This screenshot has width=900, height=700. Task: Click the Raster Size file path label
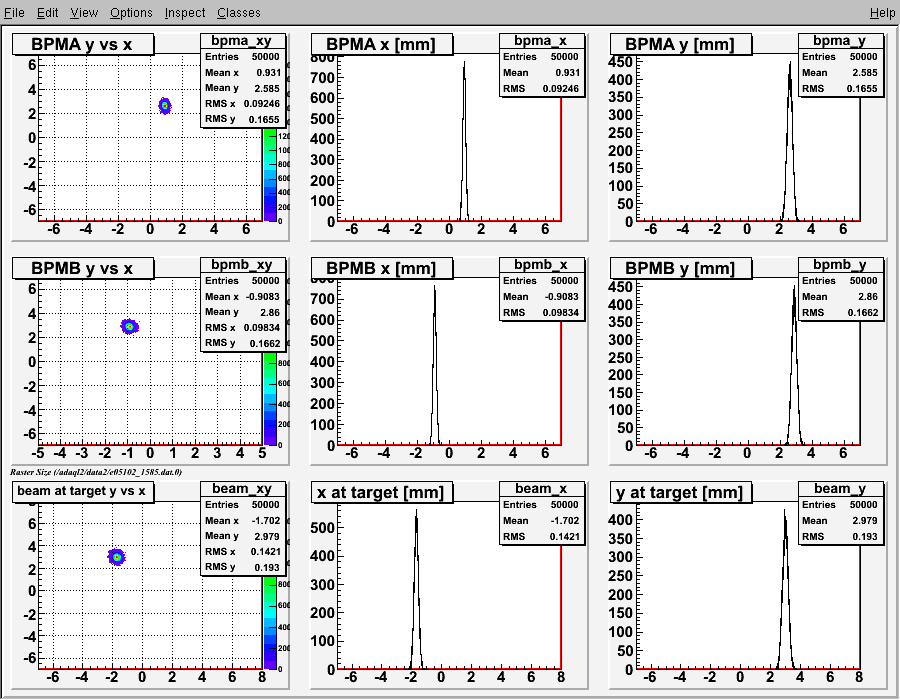point(96,472)
